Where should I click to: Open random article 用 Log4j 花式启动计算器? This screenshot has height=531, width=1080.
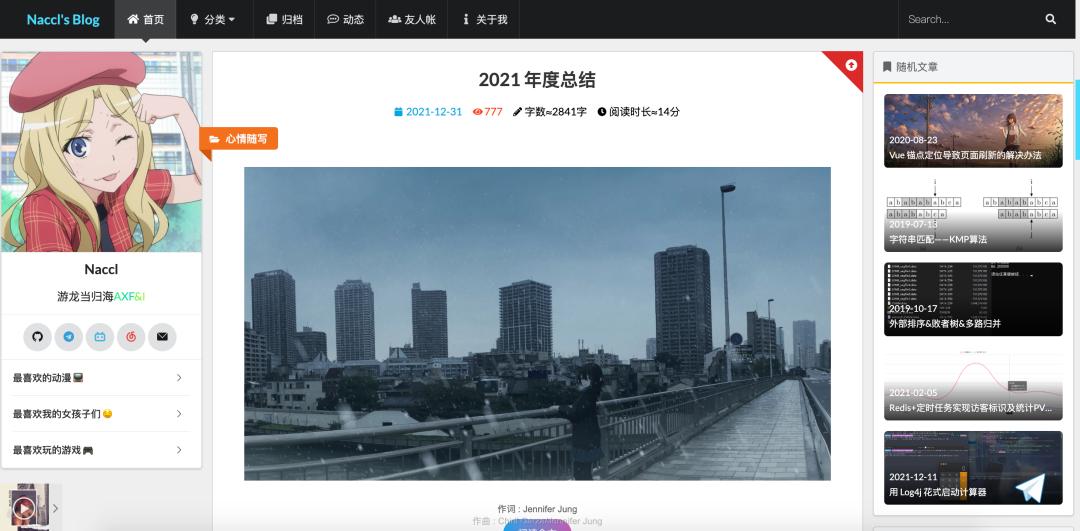tap(973, 468)
